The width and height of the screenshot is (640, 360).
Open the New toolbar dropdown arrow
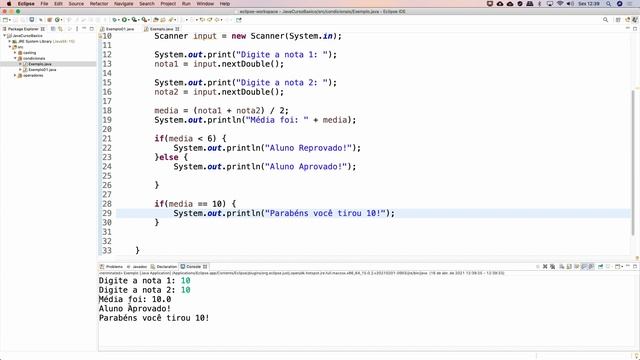click(x=10, y=20)
